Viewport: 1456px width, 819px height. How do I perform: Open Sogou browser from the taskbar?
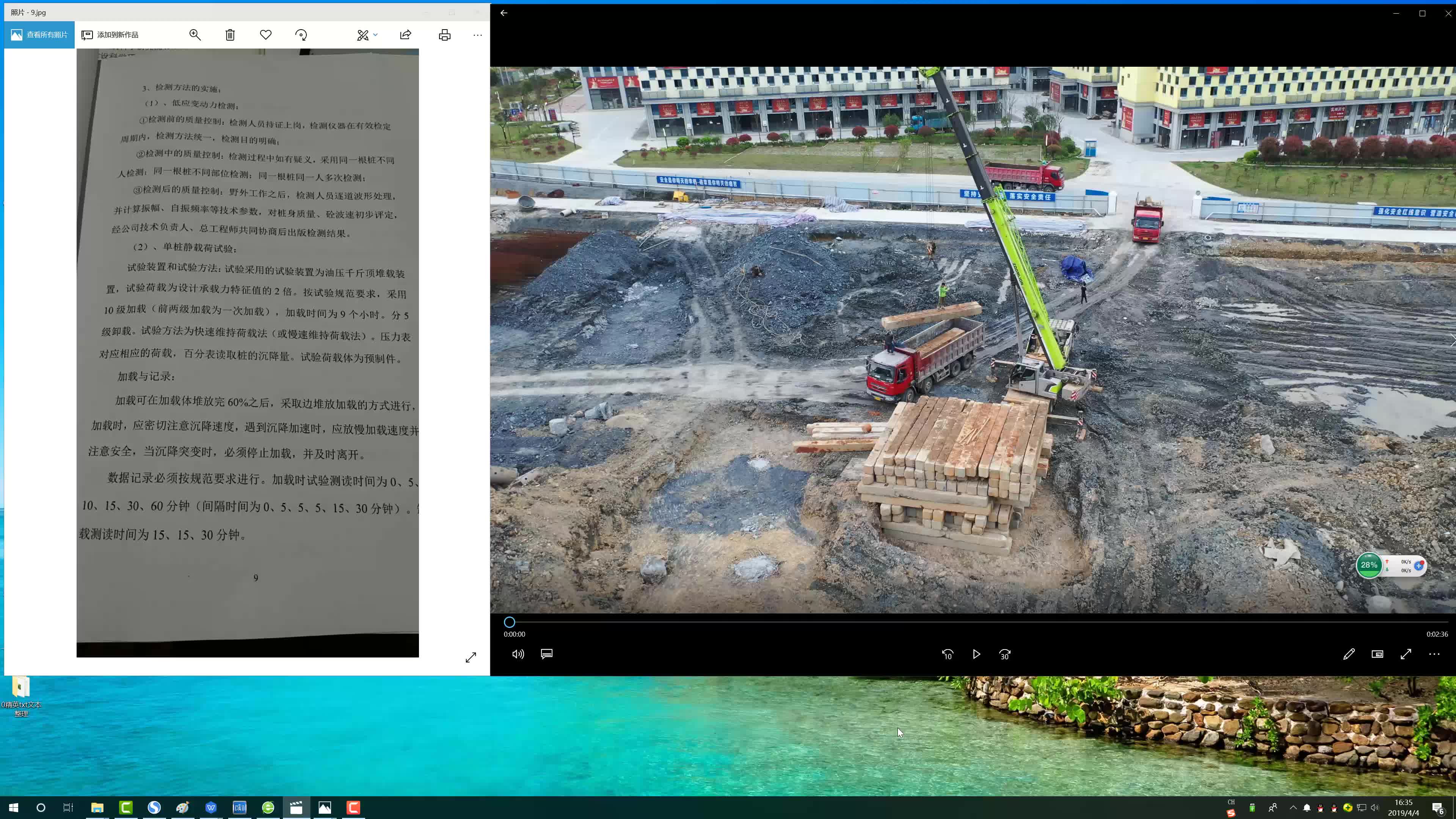154,807
